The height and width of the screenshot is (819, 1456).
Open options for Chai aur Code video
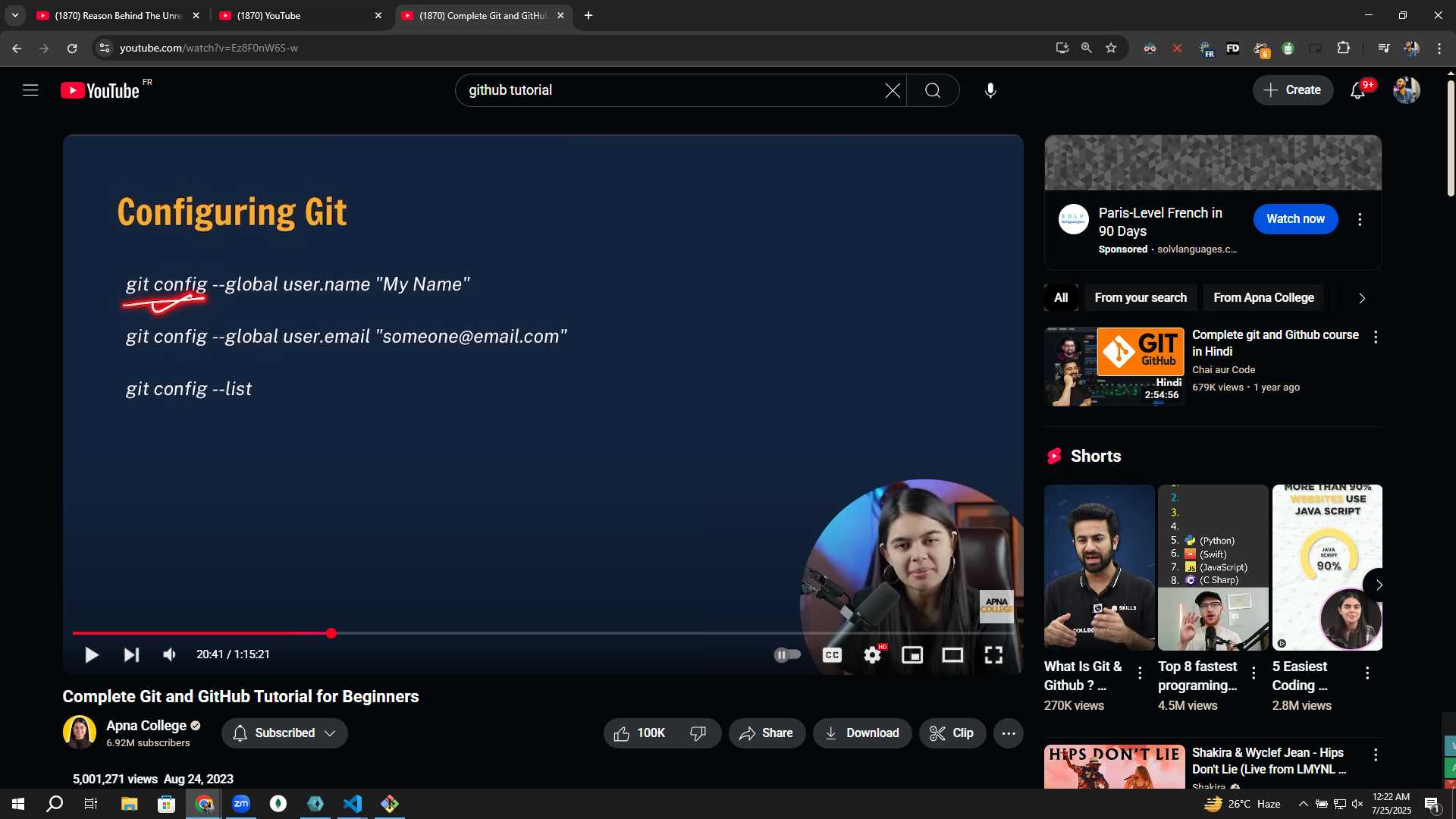(x=1376, y=337)
